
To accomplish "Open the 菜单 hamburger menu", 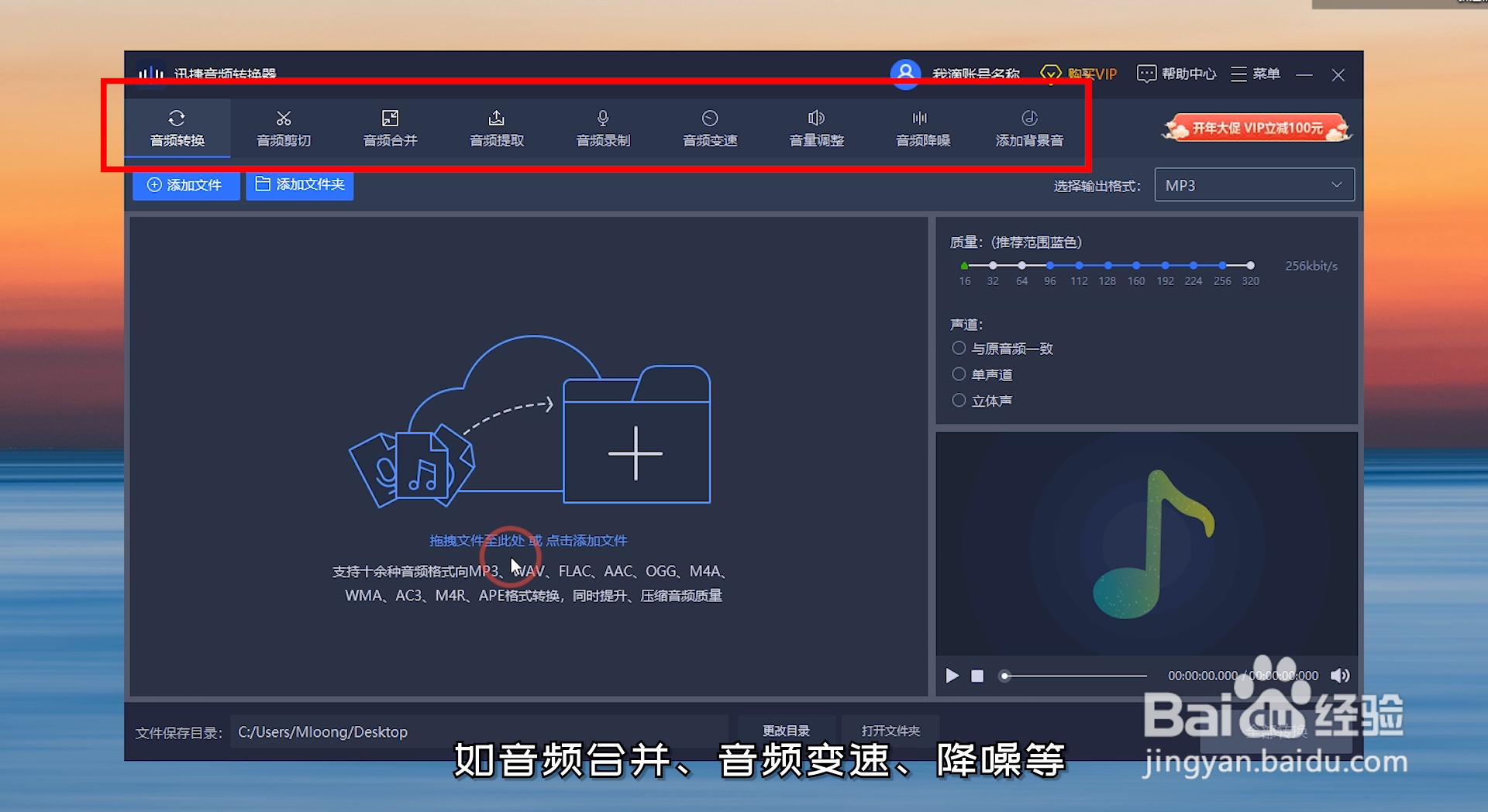I will pos(1255,74).
